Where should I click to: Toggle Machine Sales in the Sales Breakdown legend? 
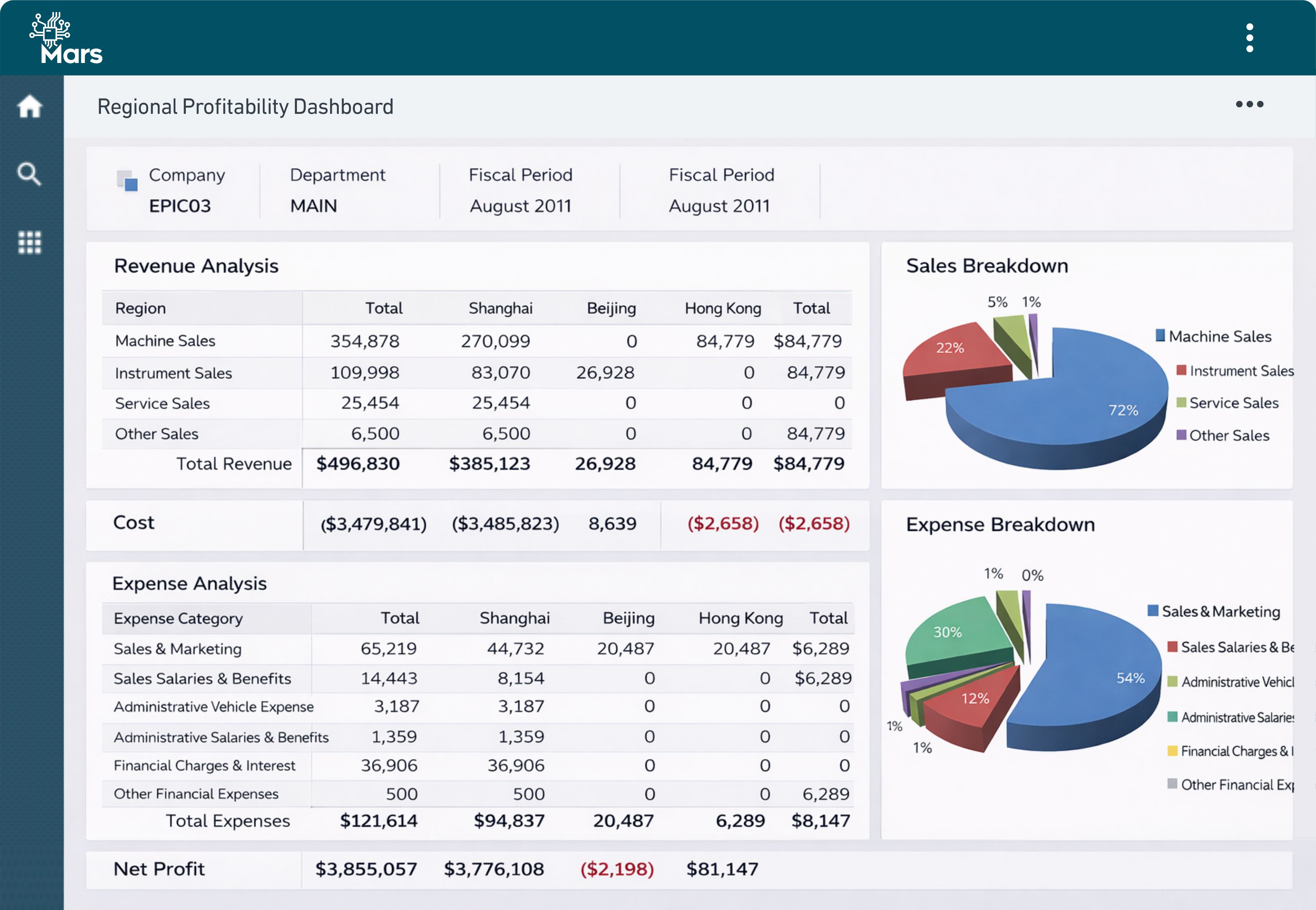point(1217,336)
